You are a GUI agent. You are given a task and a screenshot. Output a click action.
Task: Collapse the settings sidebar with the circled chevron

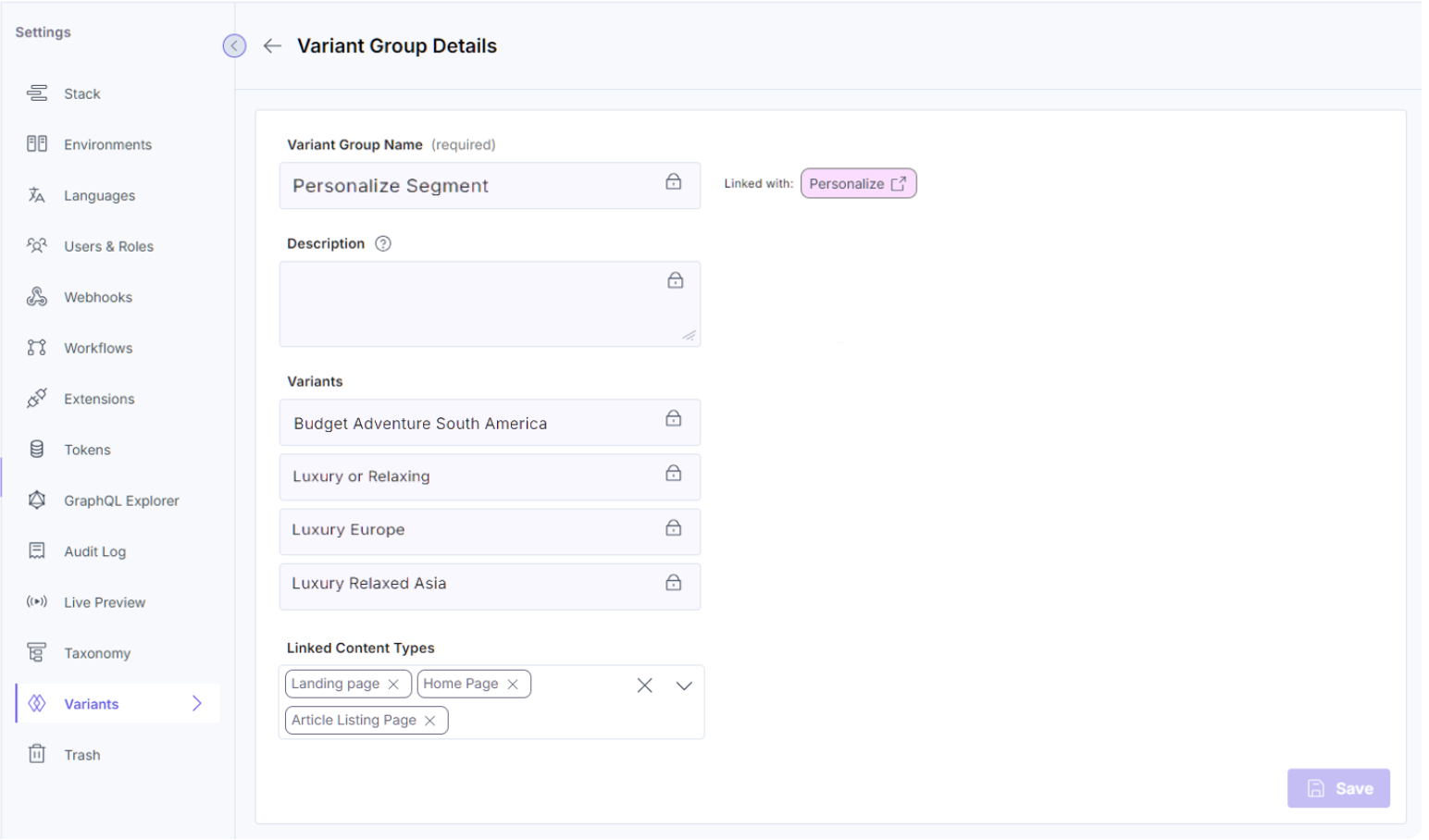point(234,45)
